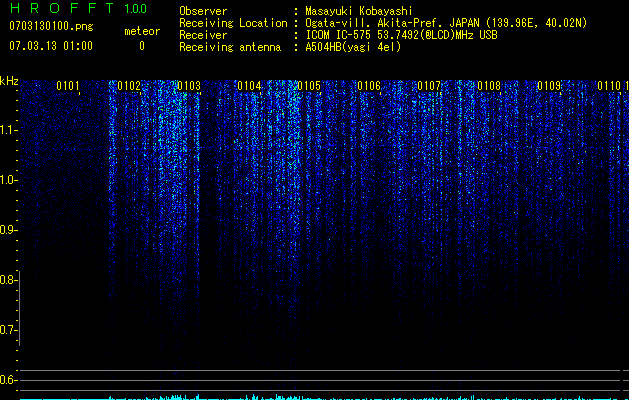Click the ICOM IC-575 53.7492 receiver text

pos(401,35)
